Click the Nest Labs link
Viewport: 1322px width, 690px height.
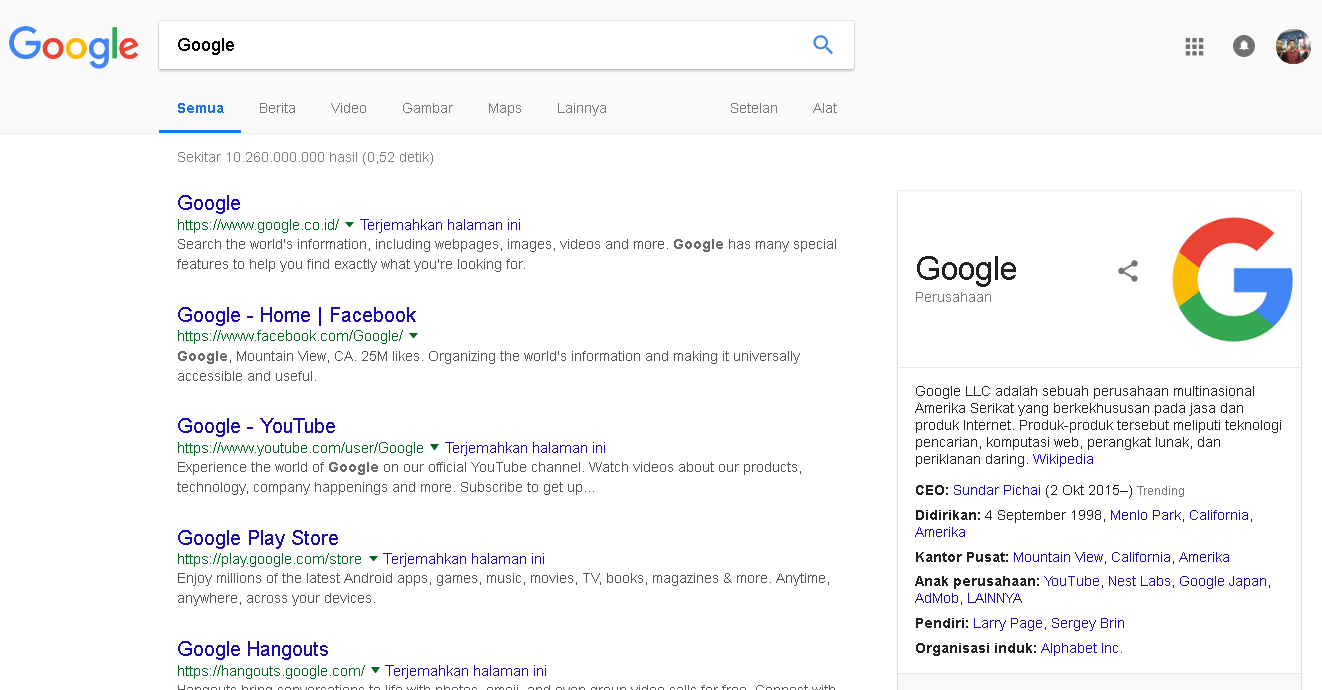1139,581
